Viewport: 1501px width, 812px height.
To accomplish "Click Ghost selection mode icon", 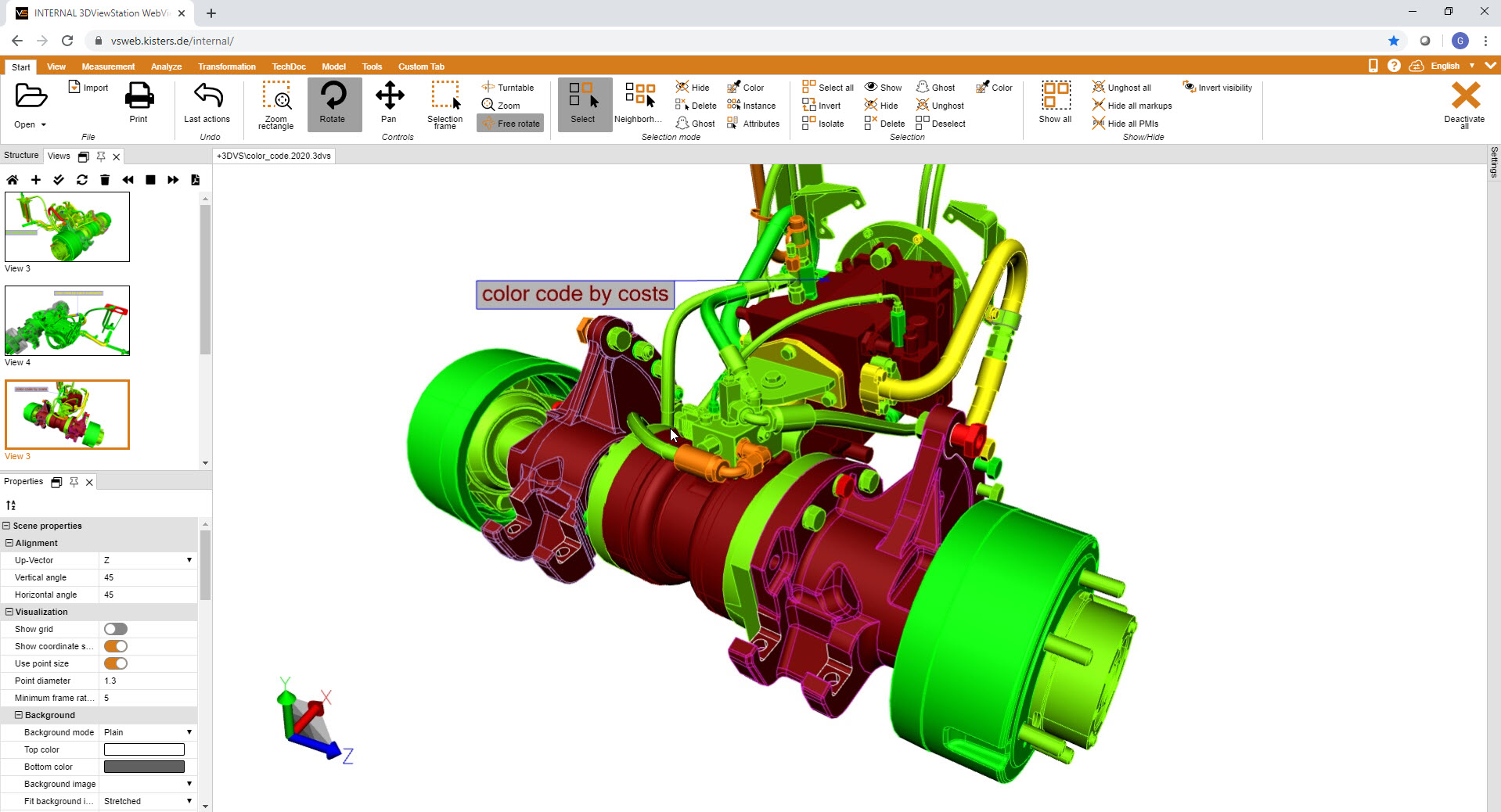I will pos(696,124).
